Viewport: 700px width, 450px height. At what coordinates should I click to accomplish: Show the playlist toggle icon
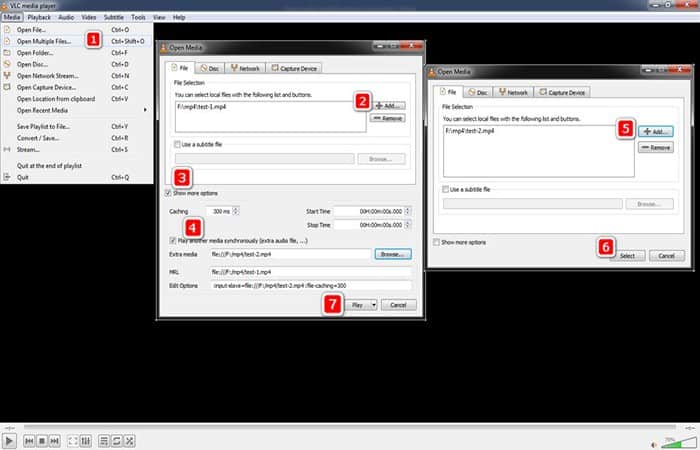click(x=103, y=440)
